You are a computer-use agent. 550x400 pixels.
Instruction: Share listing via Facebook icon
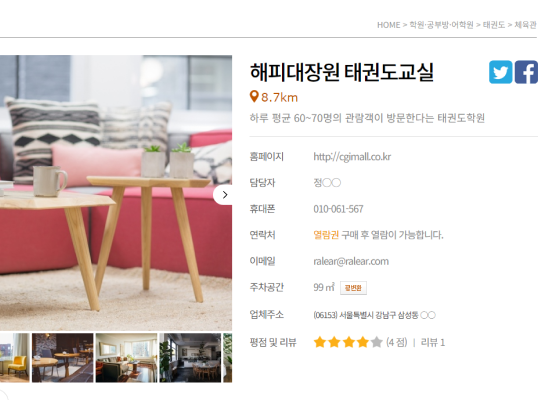526,72
